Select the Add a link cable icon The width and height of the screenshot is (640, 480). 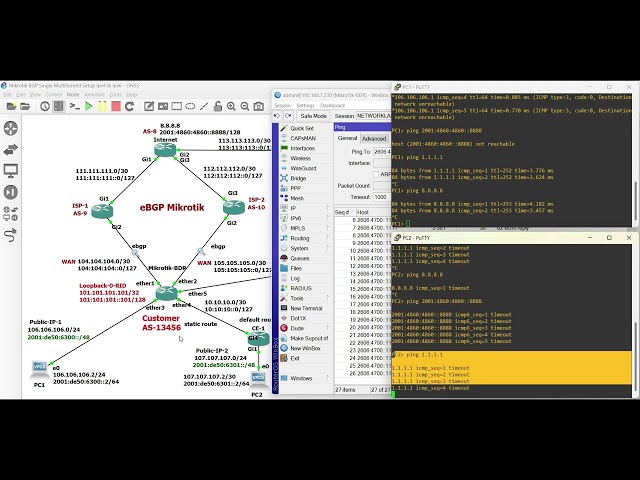(x=11, y=235)
